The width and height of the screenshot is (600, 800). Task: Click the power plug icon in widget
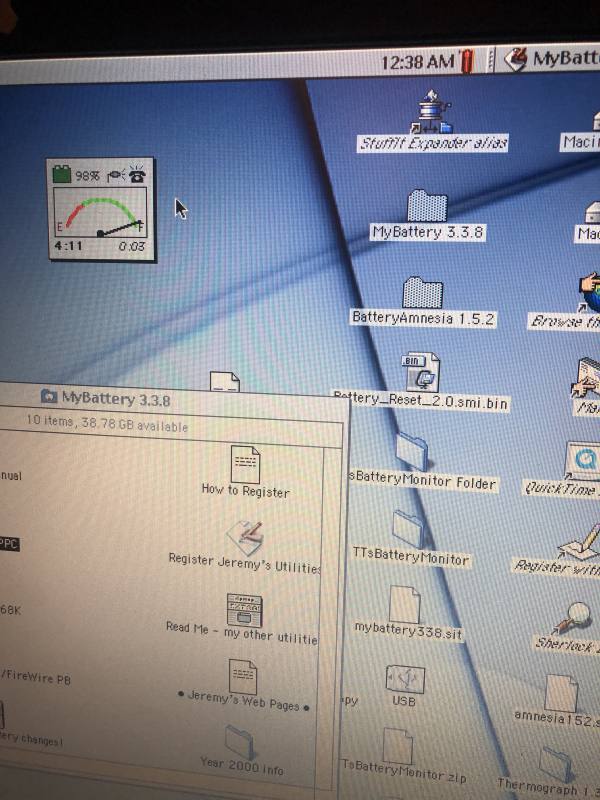point(116,175)
